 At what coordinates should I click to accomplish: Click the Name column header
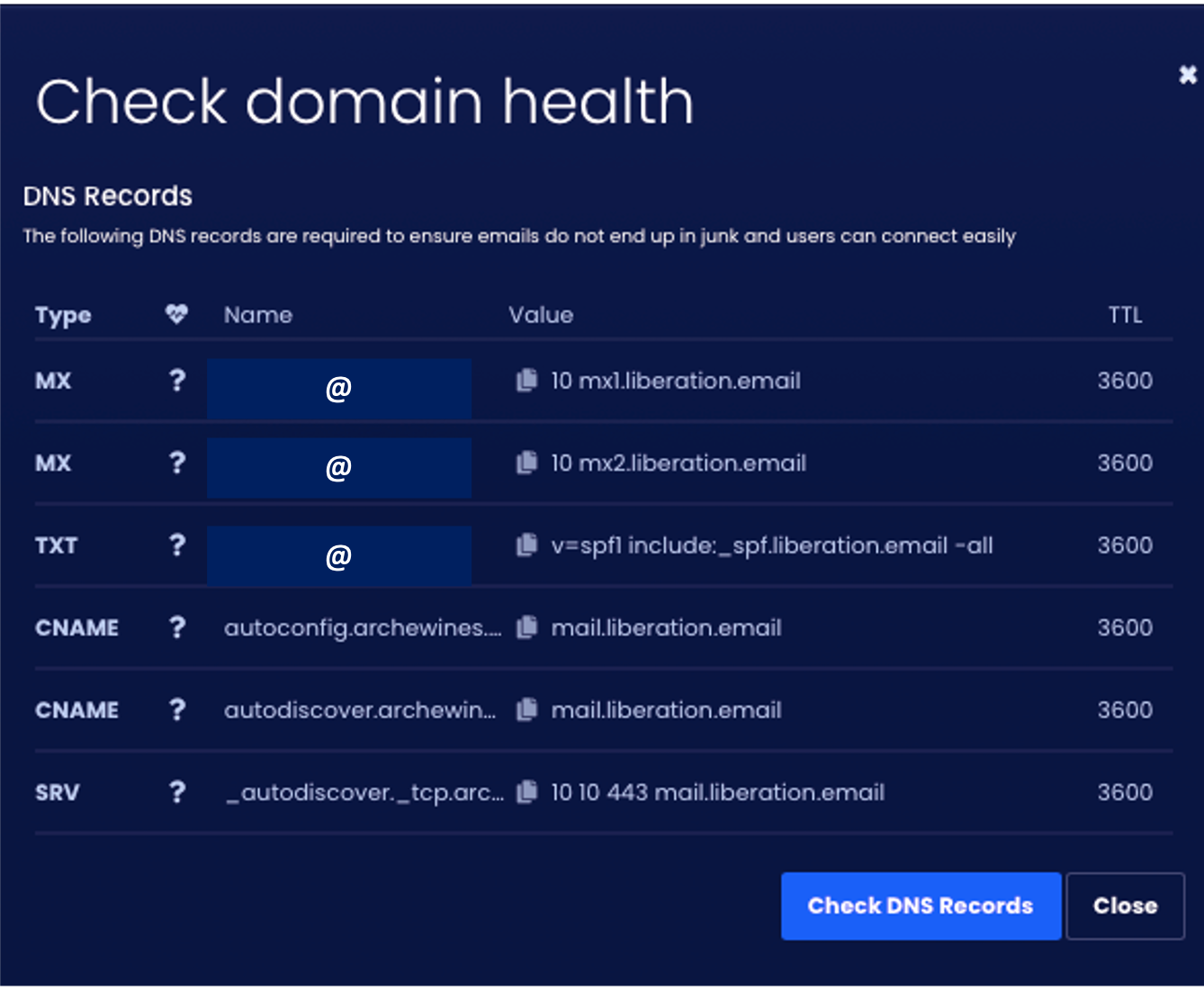pos(258,315)
